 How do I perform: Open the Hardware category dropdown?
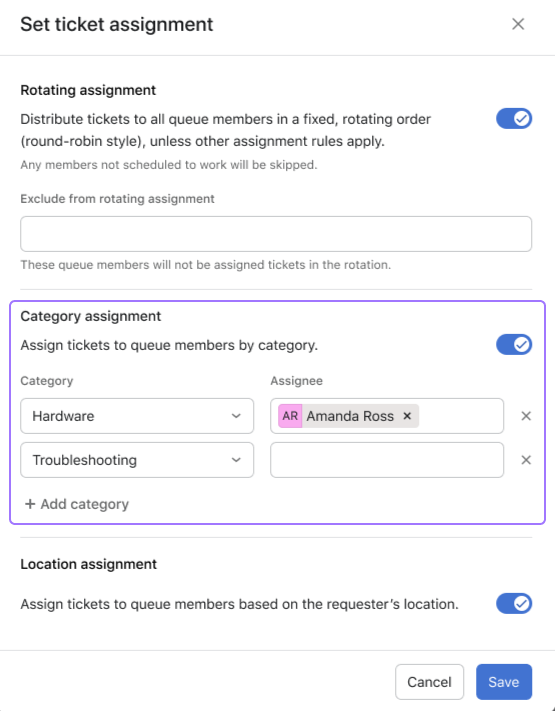click(x=137, y=416)
